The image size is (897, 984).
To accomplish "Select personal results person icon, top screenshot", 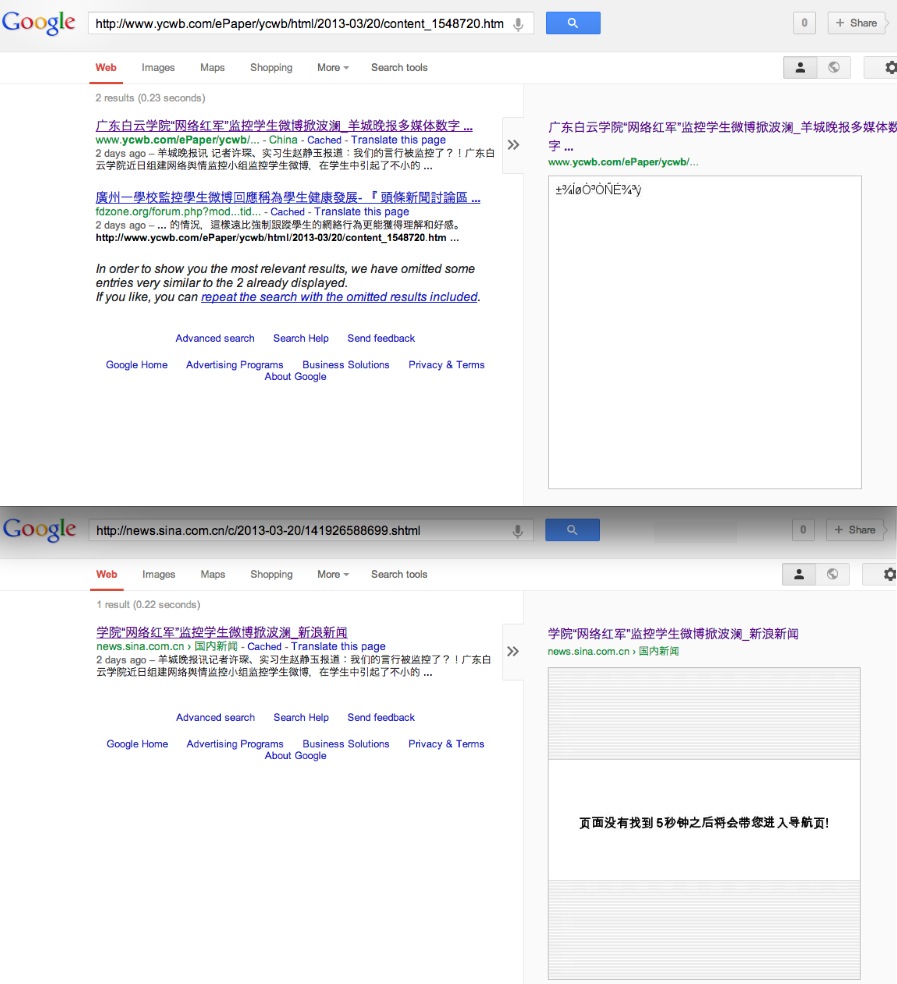I will pyautogui.click(x=800, y=68).
